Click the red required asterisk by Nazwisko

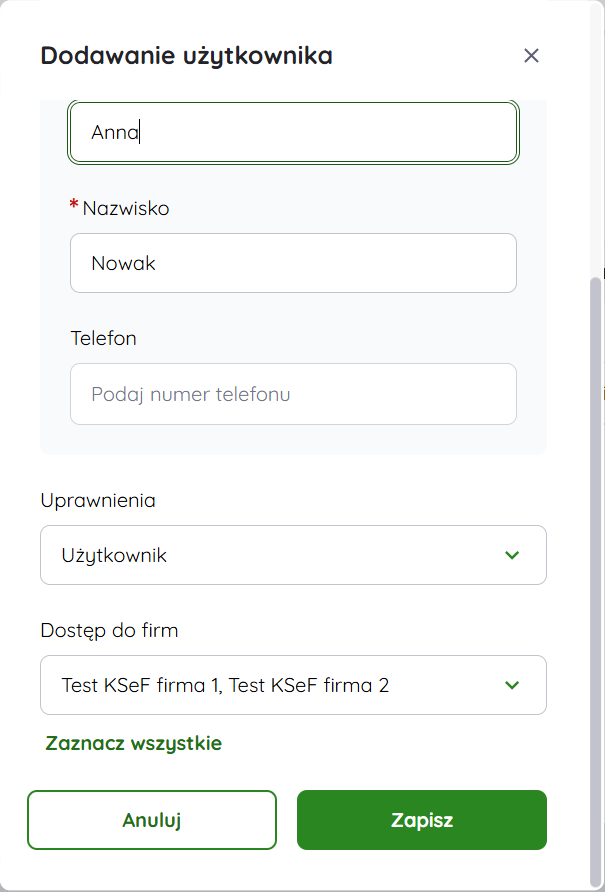74,206
